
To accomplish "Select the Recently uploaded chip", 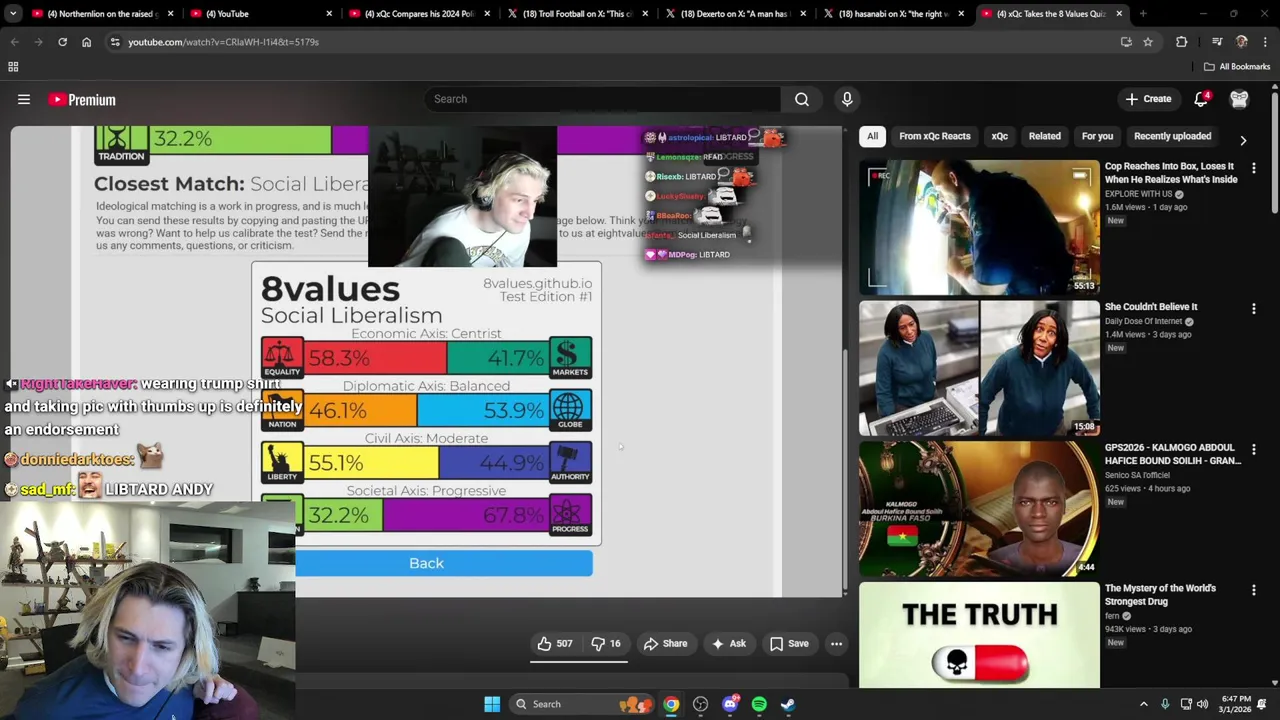I will tap(1172, 136).
